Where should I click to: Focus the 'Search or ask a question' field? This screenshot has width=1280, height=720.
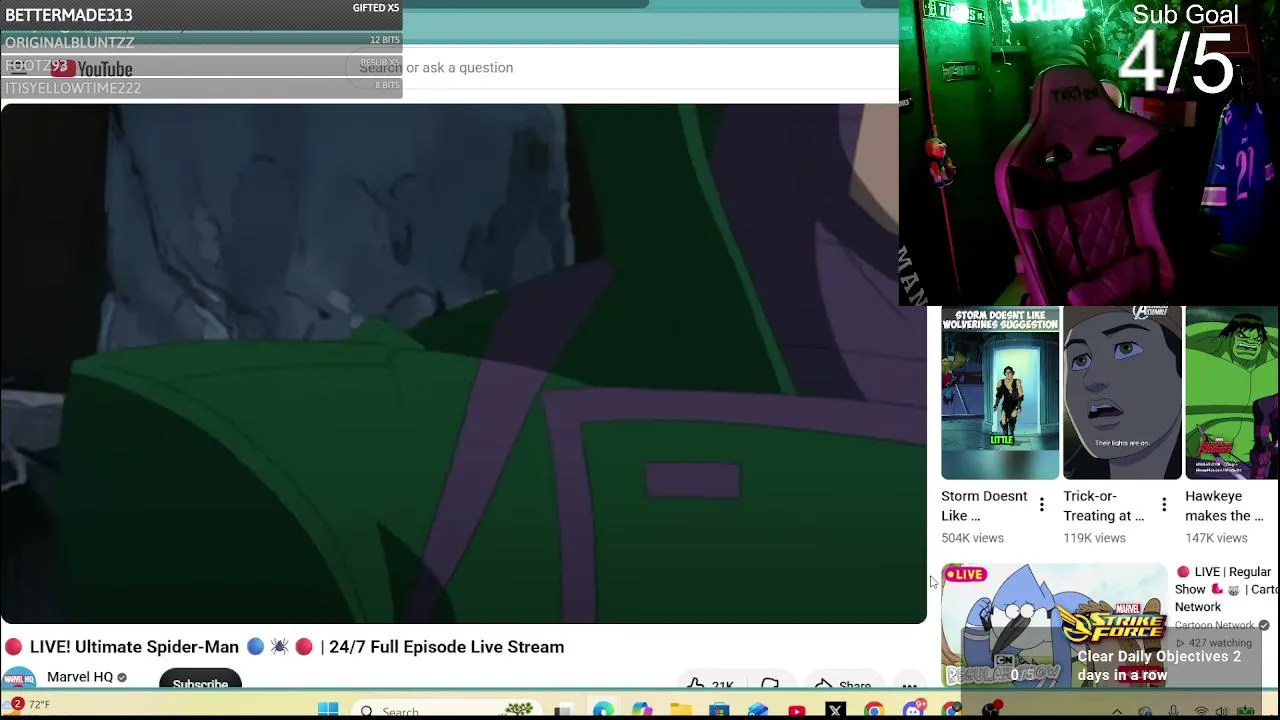tap(620, 67)
